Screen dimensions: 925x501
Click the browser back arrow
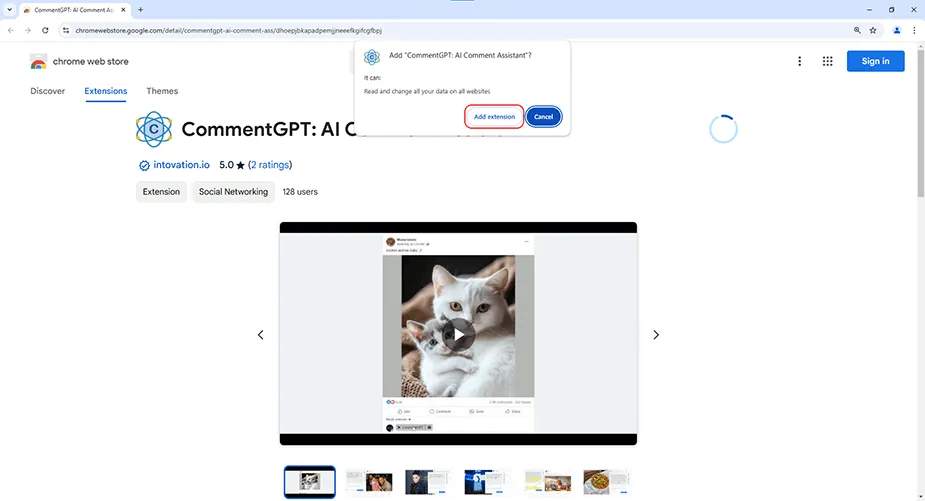(11, 30)
